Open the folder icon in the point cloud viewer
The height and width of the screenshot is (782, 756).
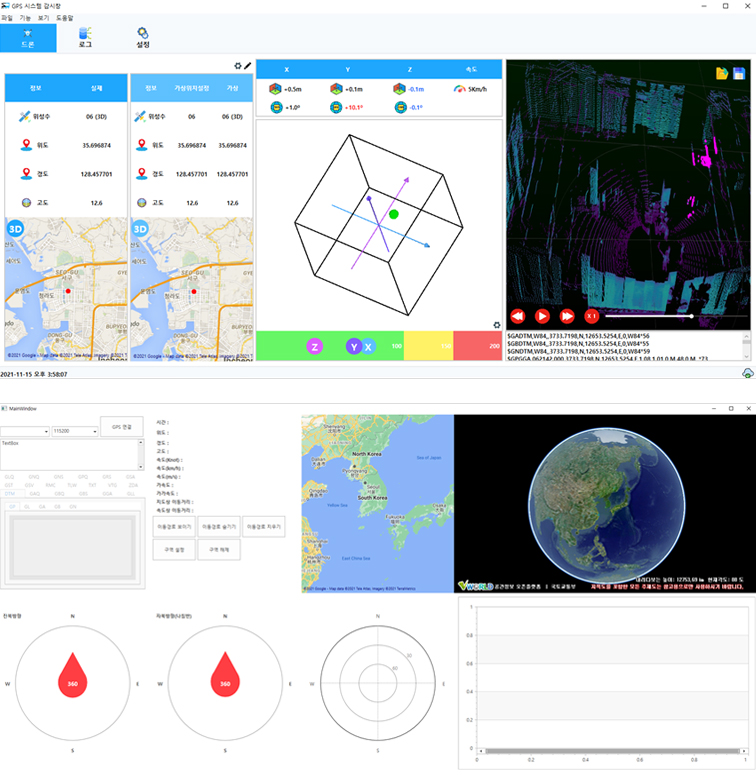[722, 73]
